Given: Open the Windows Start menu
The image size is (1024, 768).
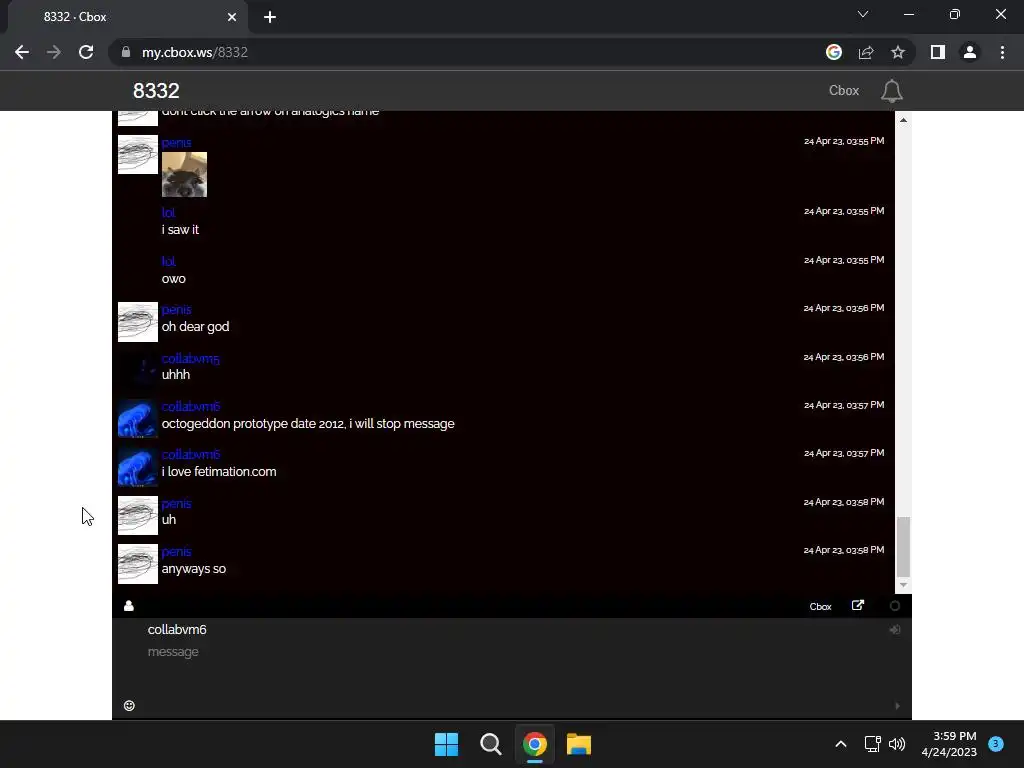Looking at the screenshot, I should point(447,744).
